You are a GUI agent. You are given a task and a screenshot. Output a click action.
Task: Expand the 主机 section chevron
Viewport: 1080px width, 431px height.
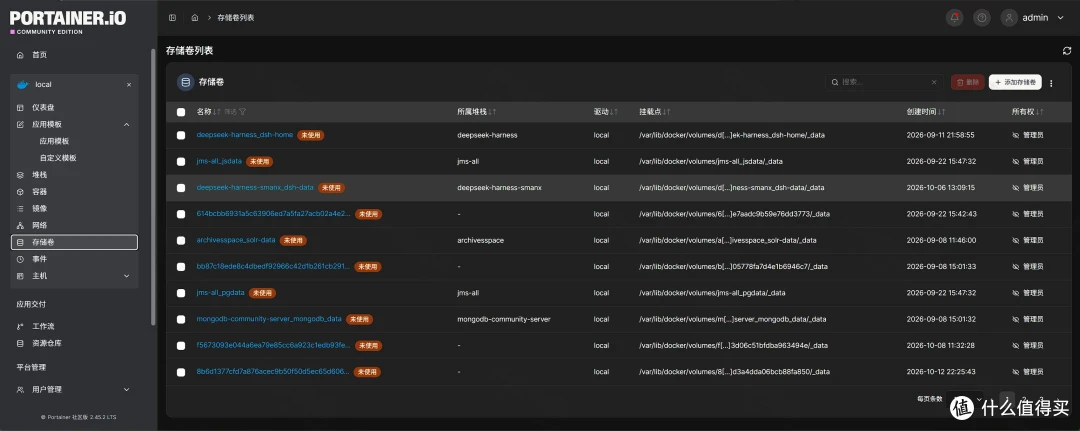click(126, 276)
